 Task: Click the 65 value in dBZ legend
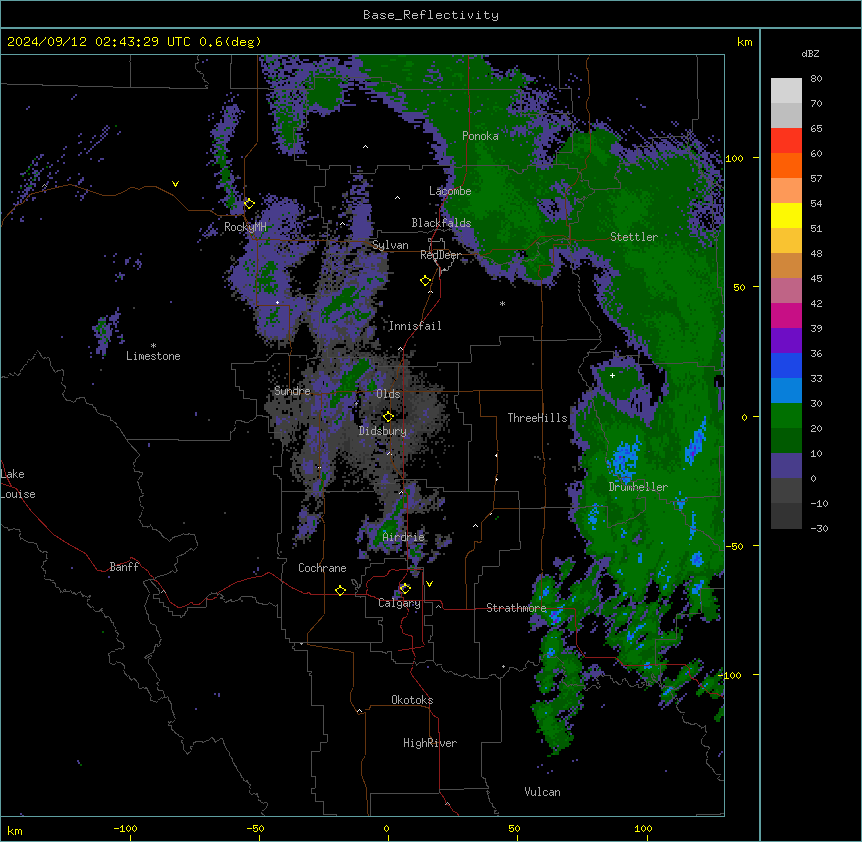point(816,129)
